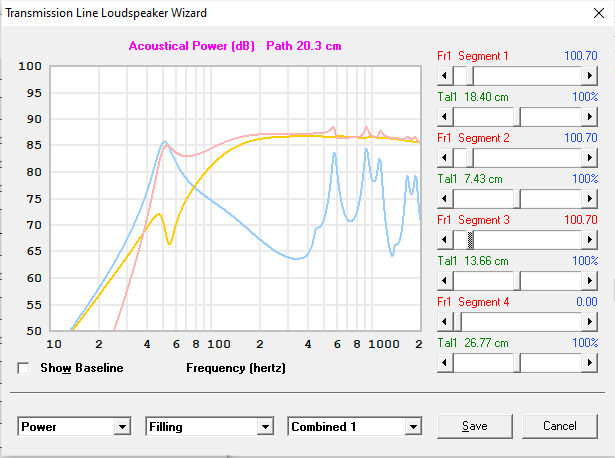615x458 pixels.
Task: Click left arrow of Segment 3 Fr1 slider
Action: tap(445, 240)
